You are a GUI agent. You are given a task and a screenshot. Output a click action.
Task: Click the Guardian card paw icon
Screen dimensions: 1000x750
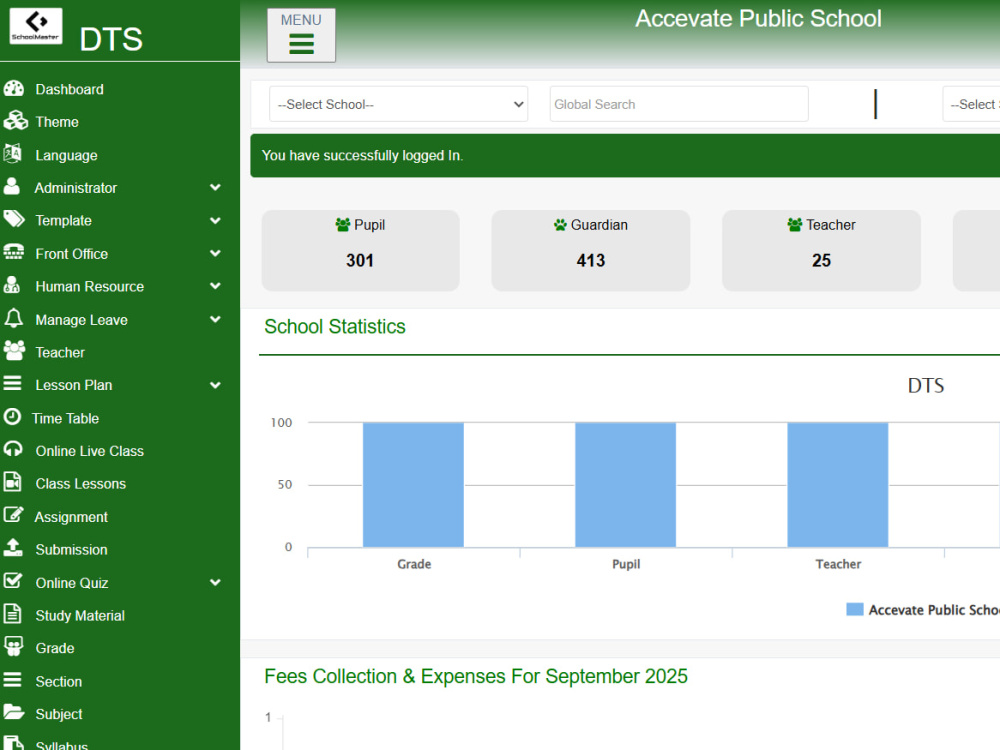(x=560, y=224)
